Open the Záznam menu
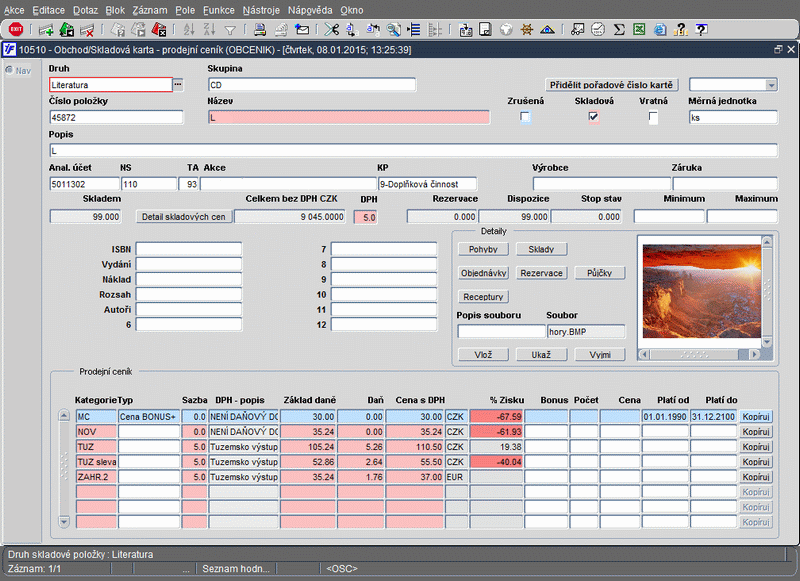The image size is (800, 581). pyautogui.click(x=149, y=9)
